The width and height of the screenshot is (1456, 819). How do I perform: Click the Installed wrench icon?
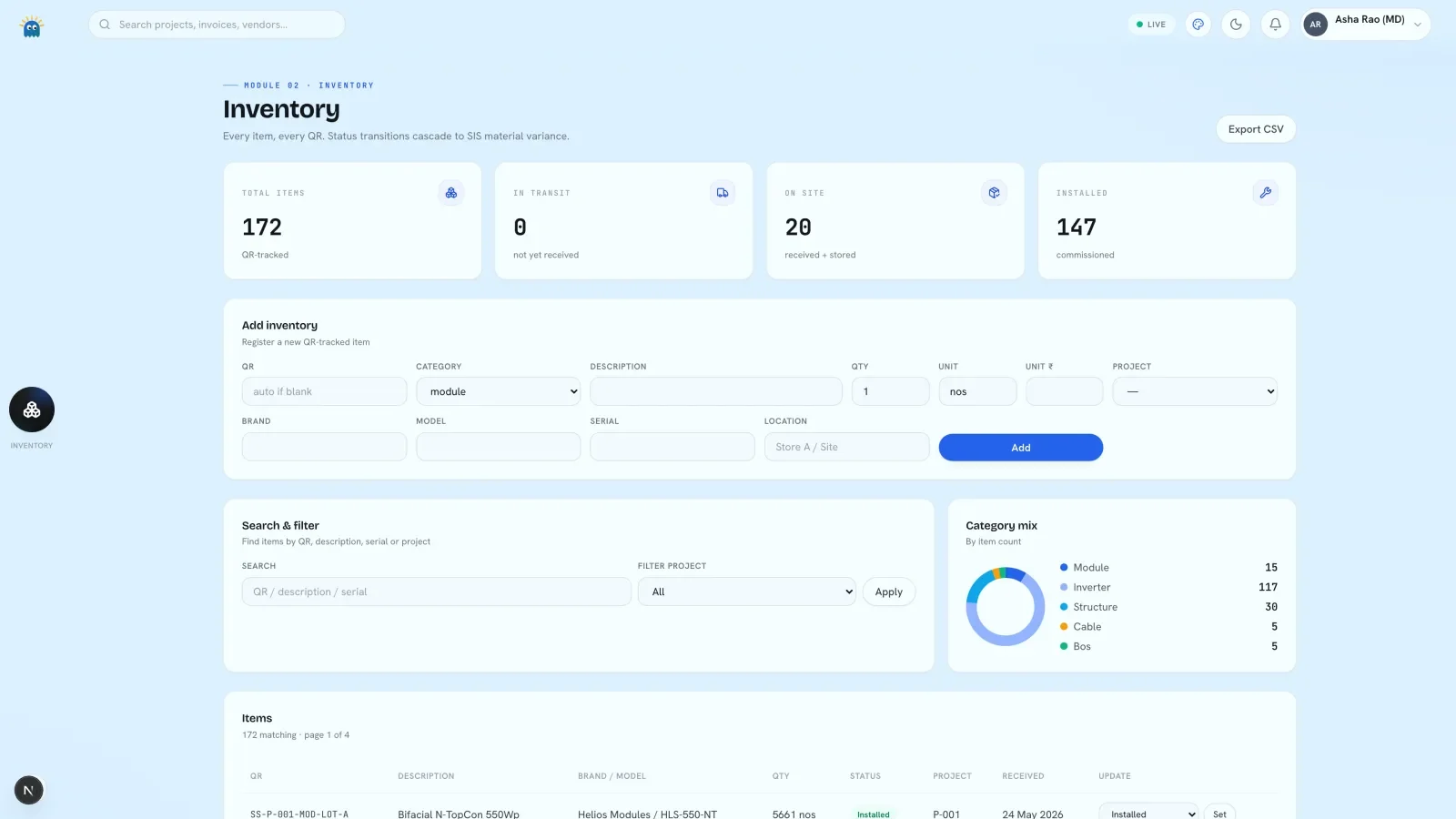pos(1265,193)
